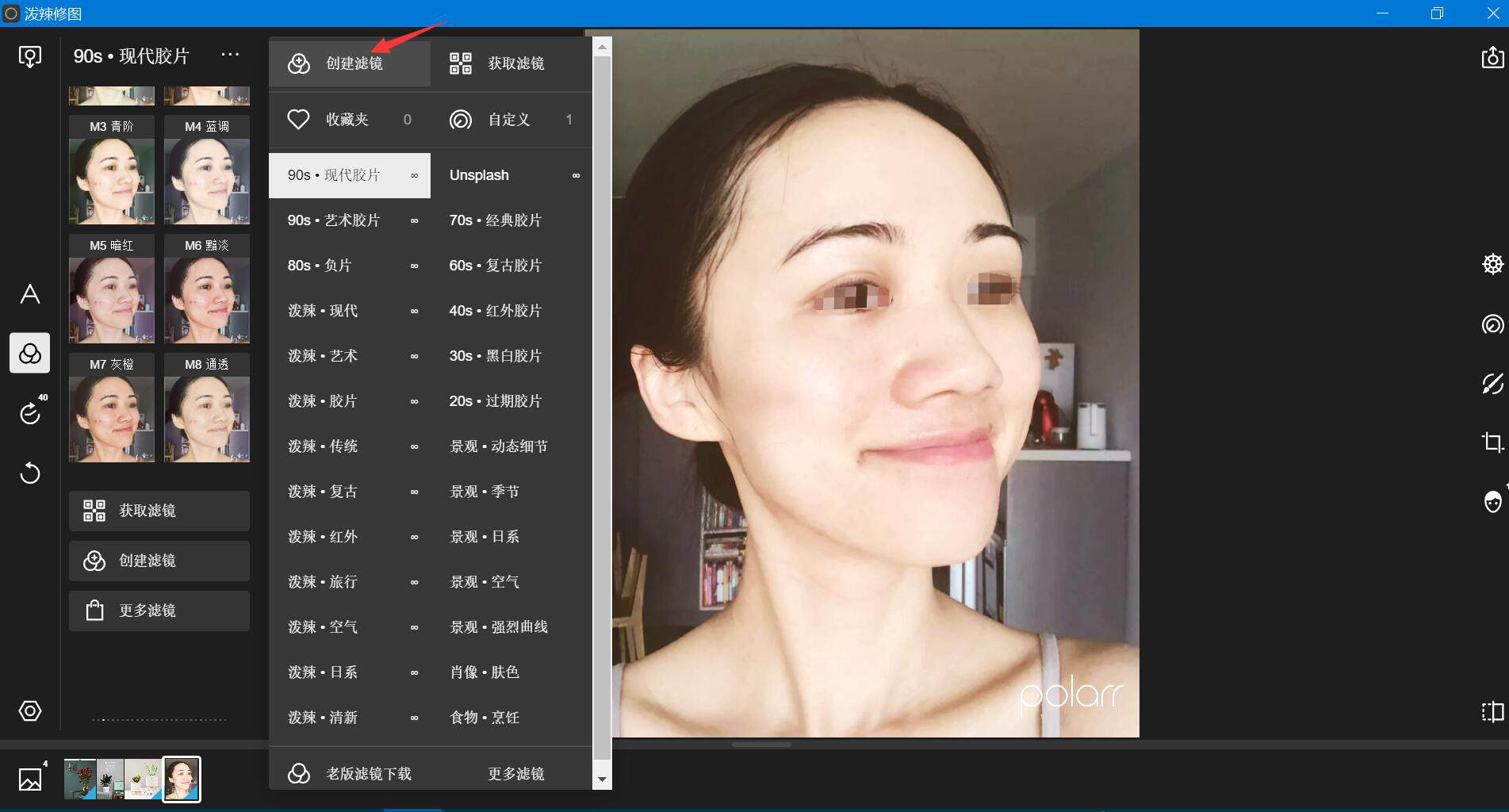
Task: Apply the M5 暗红 filter thumbnail
Action: tap(112, 289)
